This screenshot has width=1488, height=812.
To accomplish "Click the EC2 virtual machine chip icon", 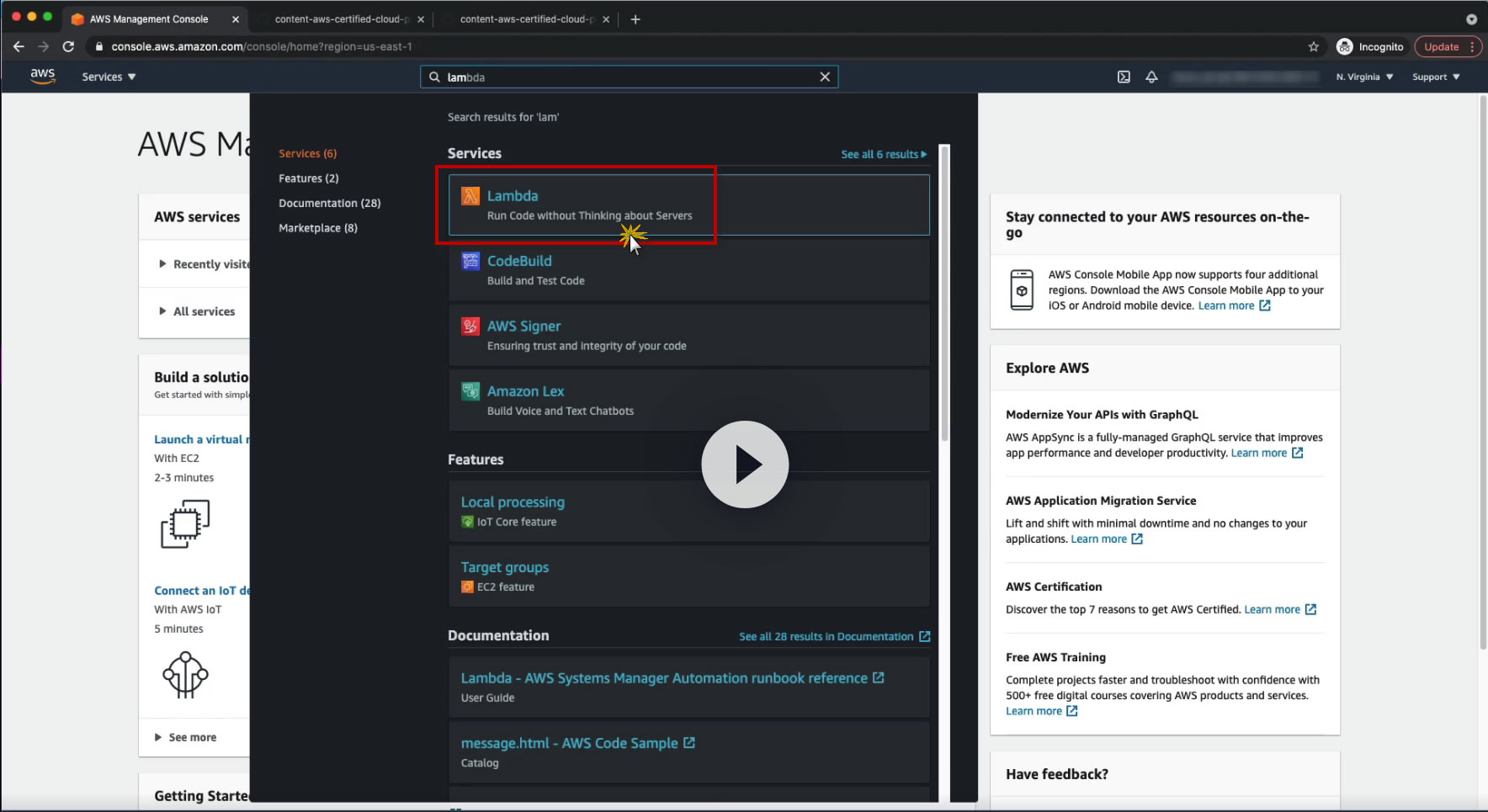I will pyautogui.click(x=185, y=523).
